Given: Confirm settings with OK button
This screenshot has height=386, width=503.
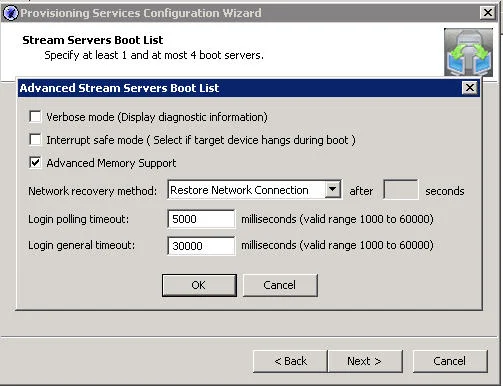Looking at the screenshot, I should click(x=199, y=285).
